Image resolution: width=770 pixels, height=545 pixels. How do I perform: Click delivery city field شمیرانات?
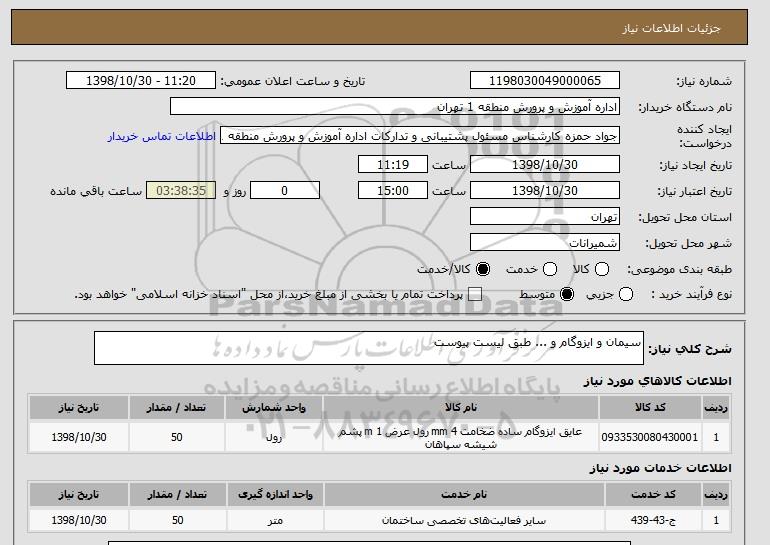[545, 243]
